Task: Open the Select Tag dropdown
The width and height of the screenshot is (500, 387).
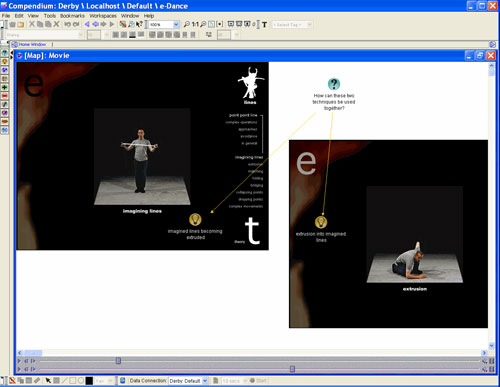Action: coord(309,25)
